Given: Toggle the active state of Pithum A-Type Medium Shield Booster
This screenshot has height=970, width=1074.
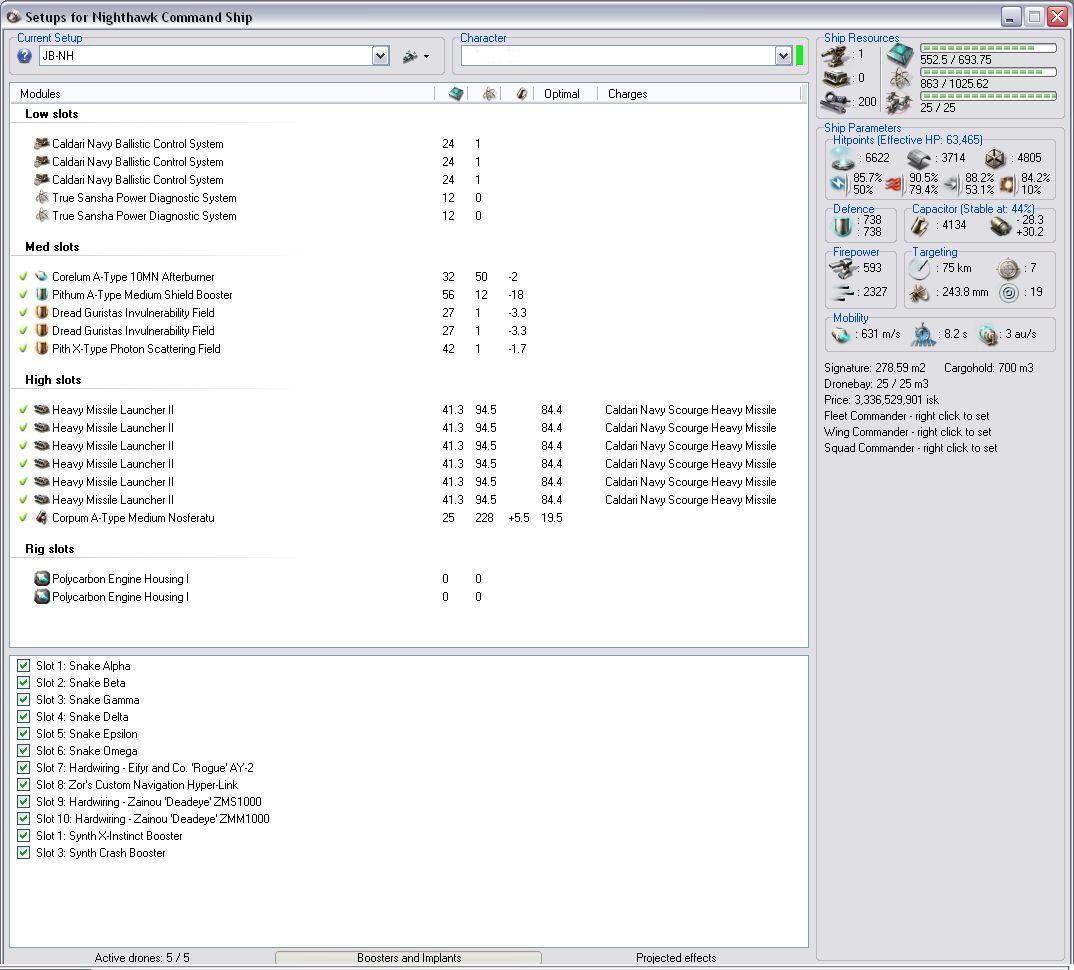Looking at the screenshot, I should [23, 295].
